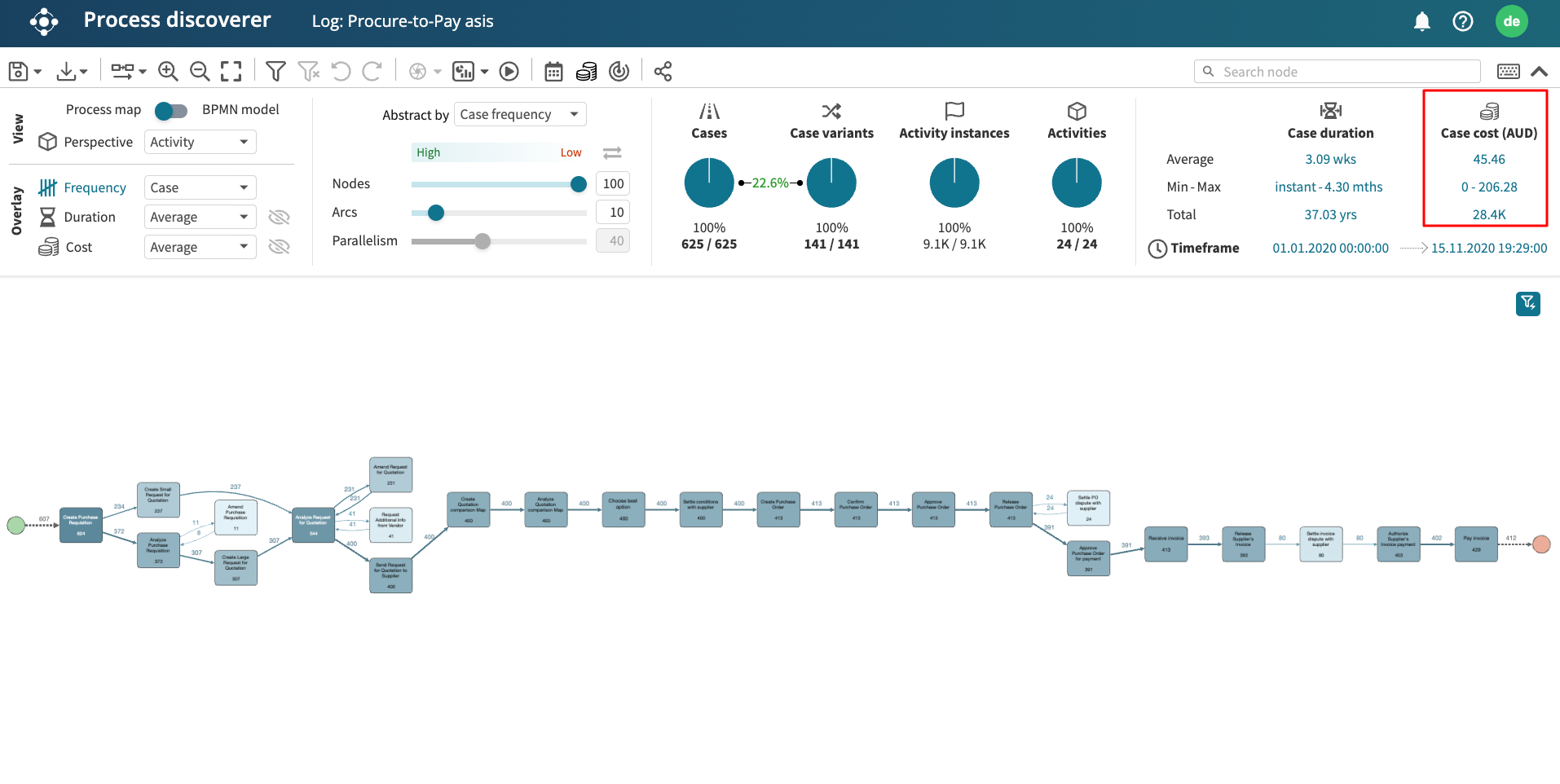Show the Duration overlay eye toggle
Screen dimensions: 1560x784
(279, 217)
